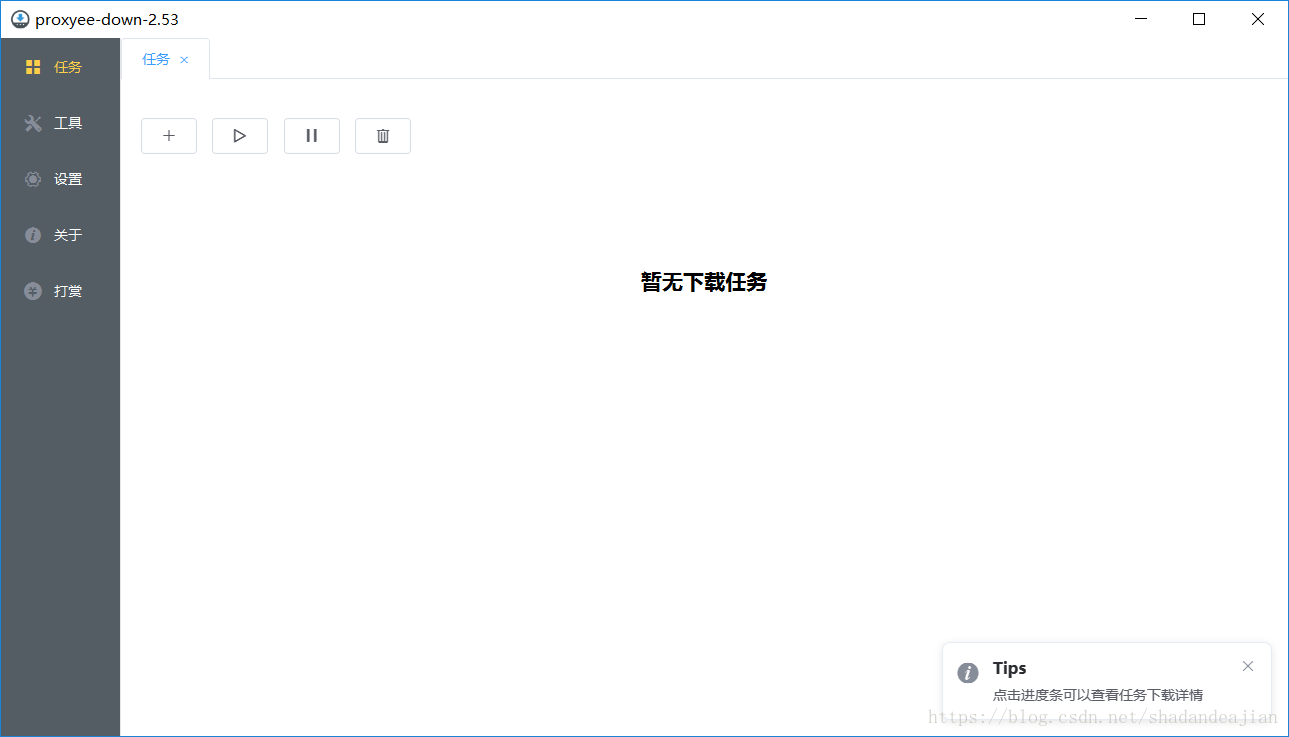Open the 打赏 (Donate) sidebar icon

point(33,290)
